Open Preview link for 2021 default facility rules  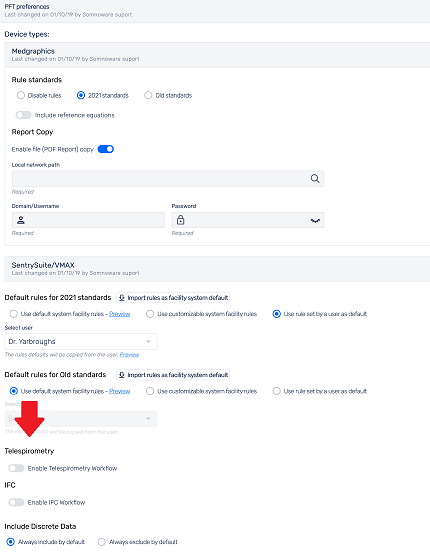120,314
